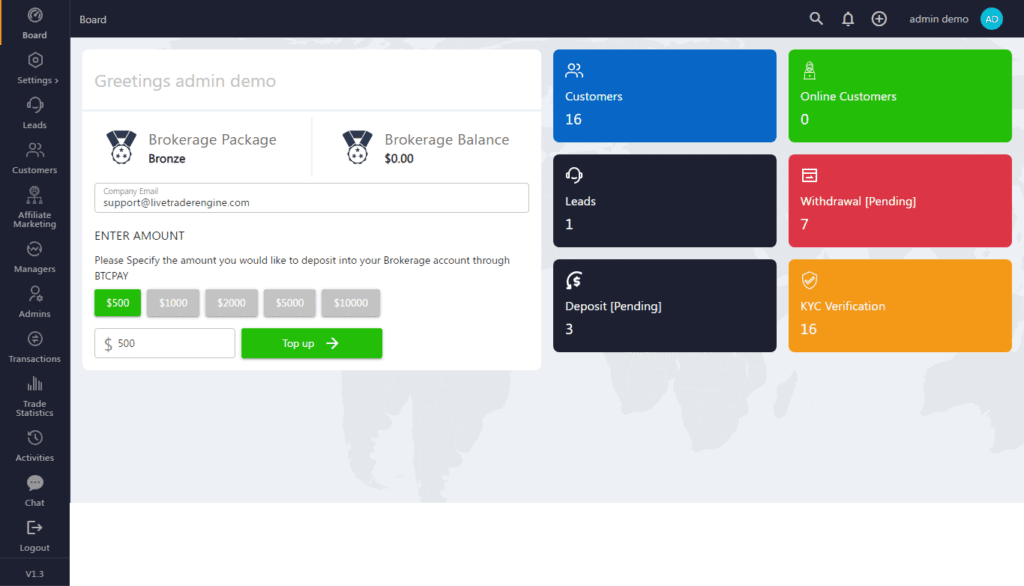The width and height of the screenshot is (1024, 586).
Task: Choose the $10000 preset amount
Action: [x=350, y=303]
